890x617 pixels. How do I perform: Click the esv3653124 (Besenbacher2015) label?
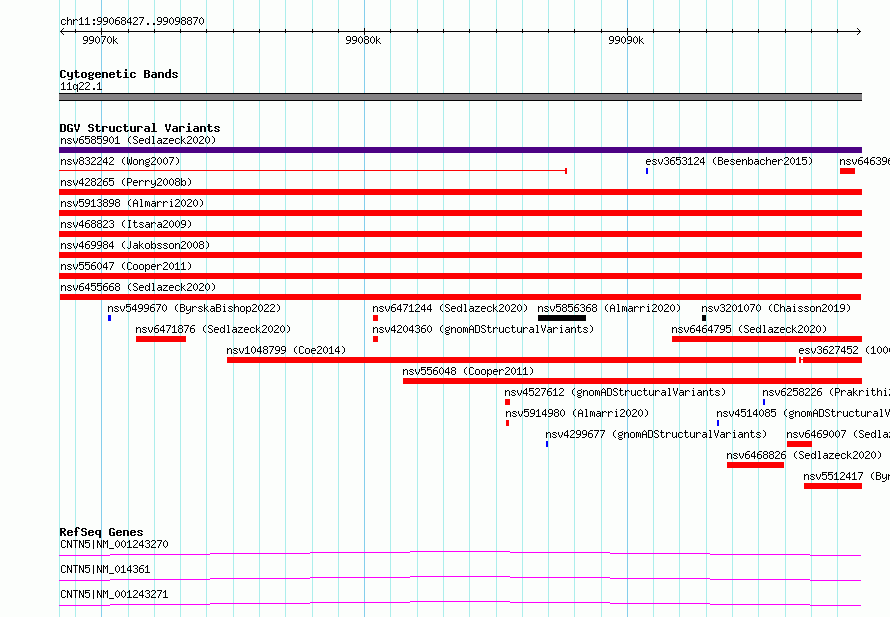click(729, 161)
